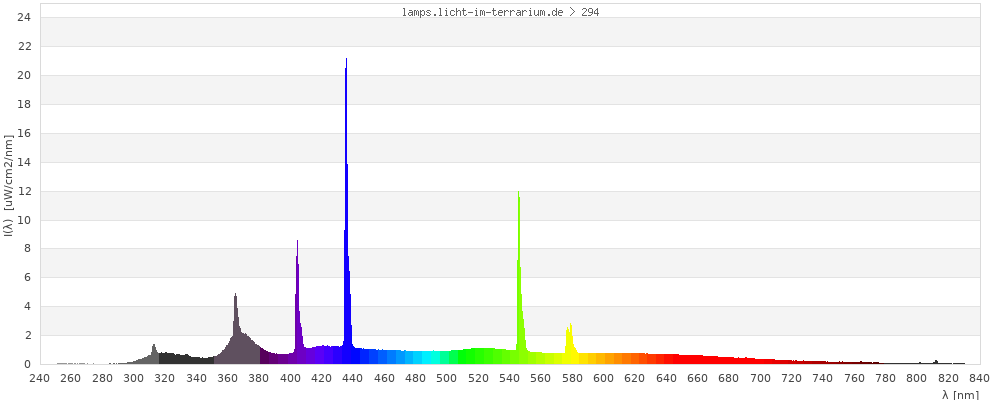Click the y-axis tick label '6'
This screenshot has height=400, width=1000.
coord(27,278)
